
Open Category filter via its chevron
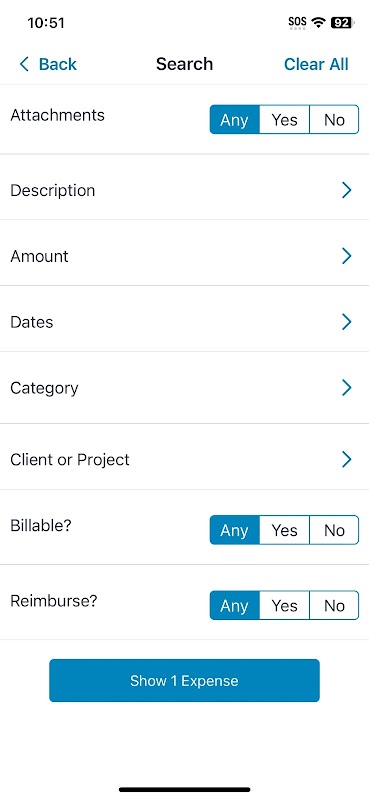point(347,388)
